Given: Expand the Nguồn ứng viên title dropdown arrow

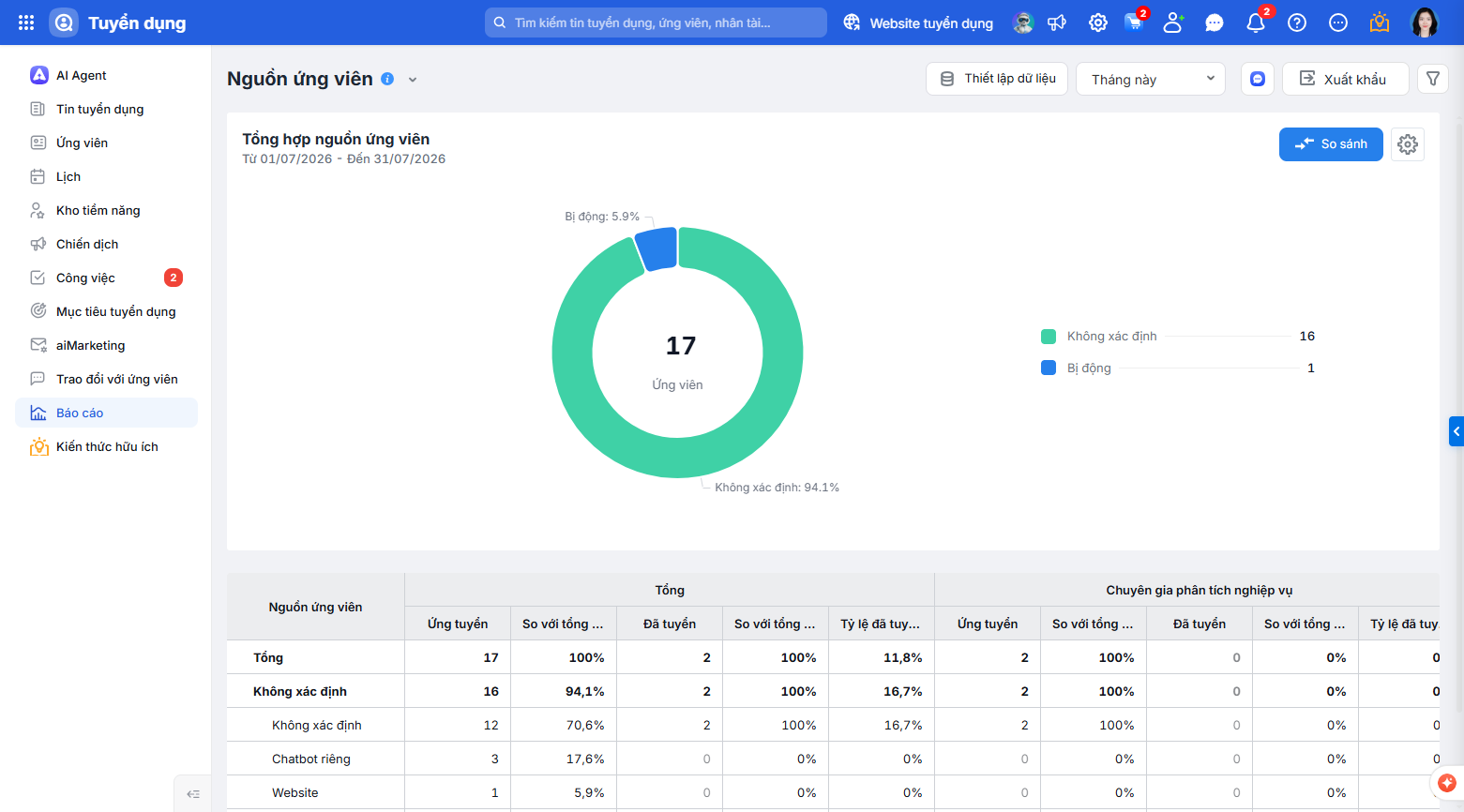Looking at the screenshot, I should [413, 80].
